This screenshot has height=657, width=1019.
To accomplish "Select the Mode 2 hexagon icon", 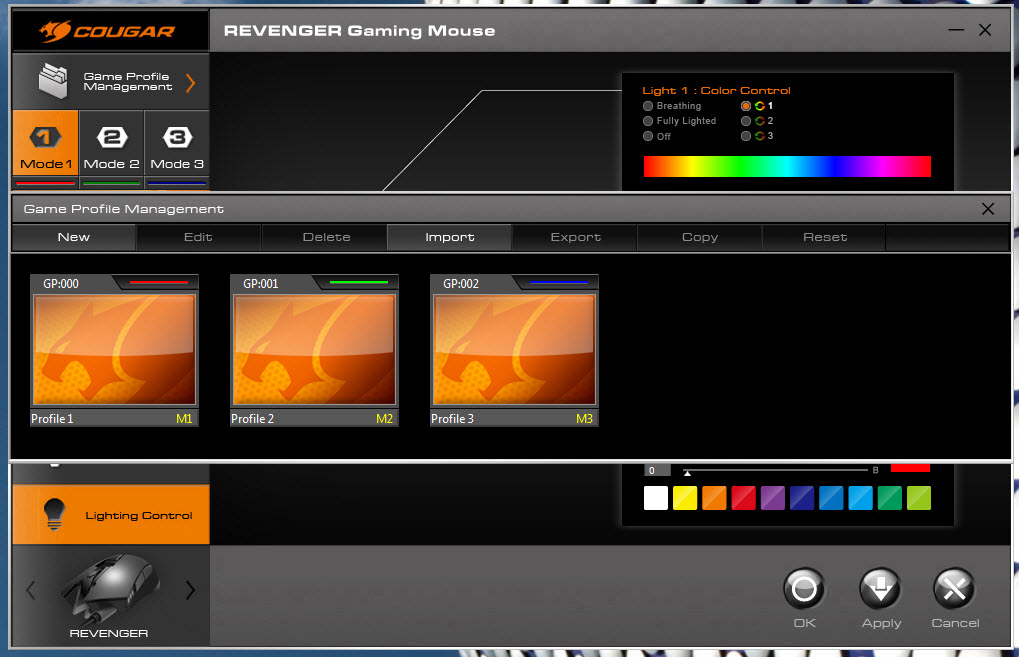I will pyautogui.click(x=112, y=137).
